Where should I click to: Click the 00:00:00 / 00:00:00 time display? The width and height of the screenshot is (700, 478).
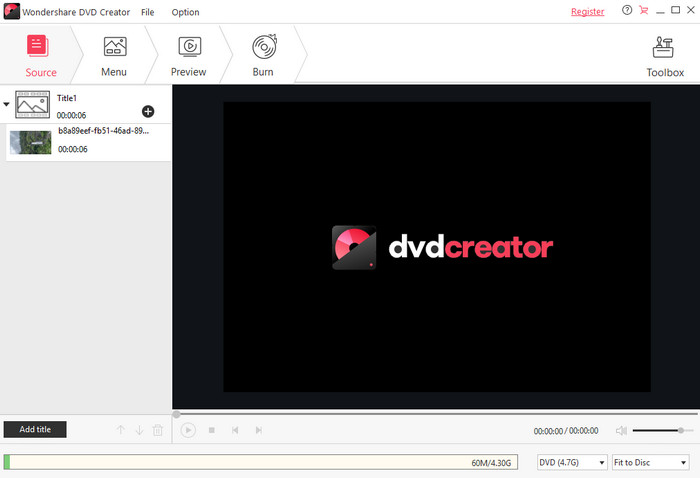tap(566, 431)
